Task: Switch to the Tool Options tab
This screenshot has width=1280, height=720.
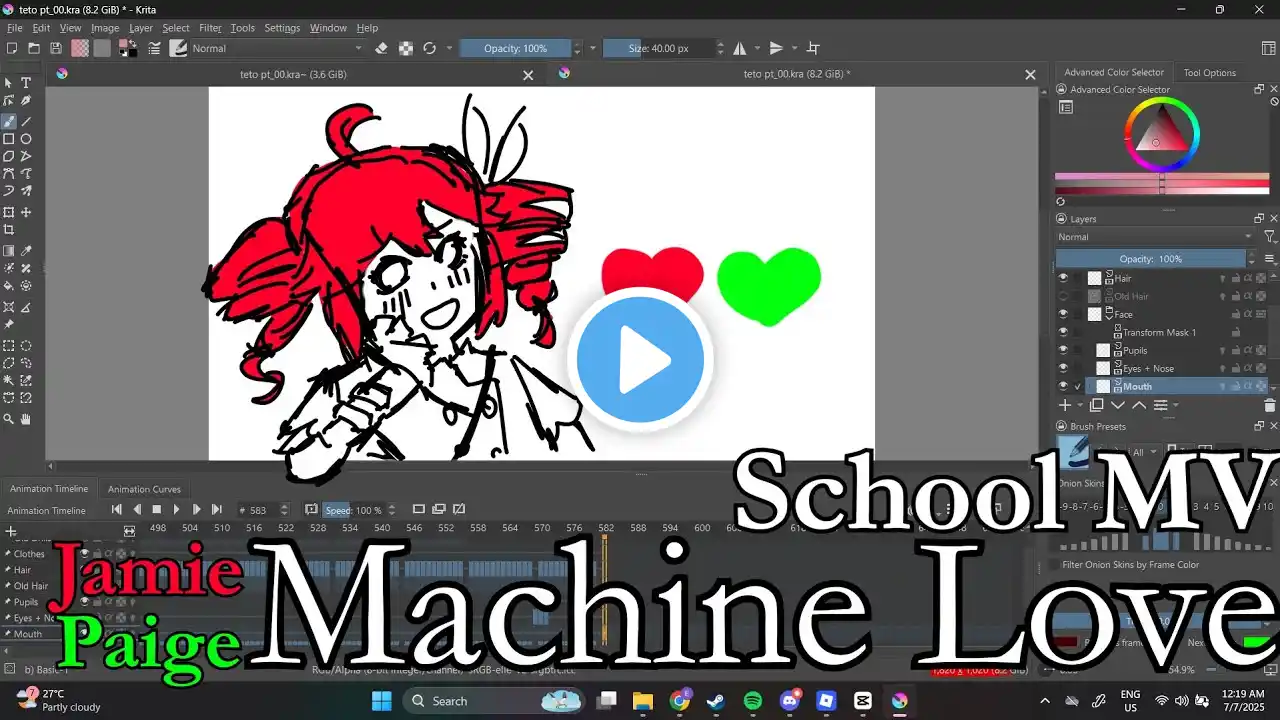Action: point(1210,72)
